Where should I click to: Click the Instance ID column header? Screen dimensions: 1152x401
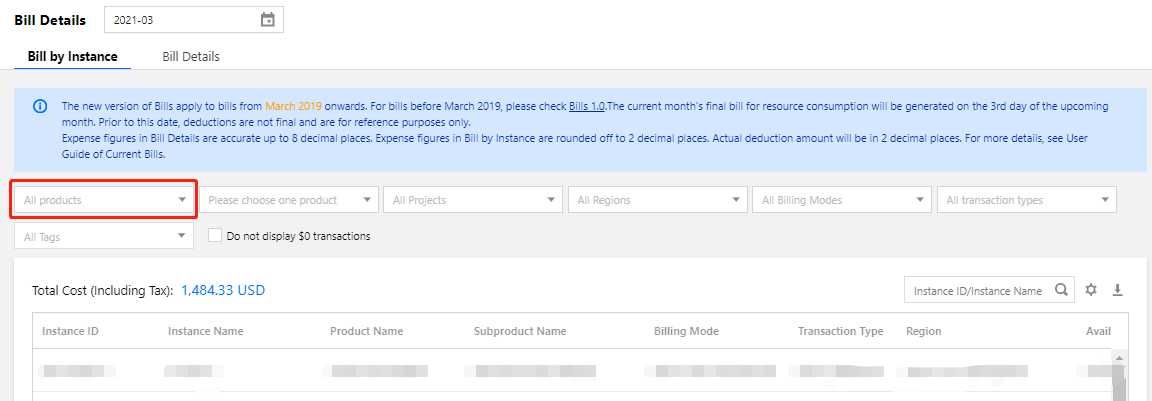[x=70, y=331]
